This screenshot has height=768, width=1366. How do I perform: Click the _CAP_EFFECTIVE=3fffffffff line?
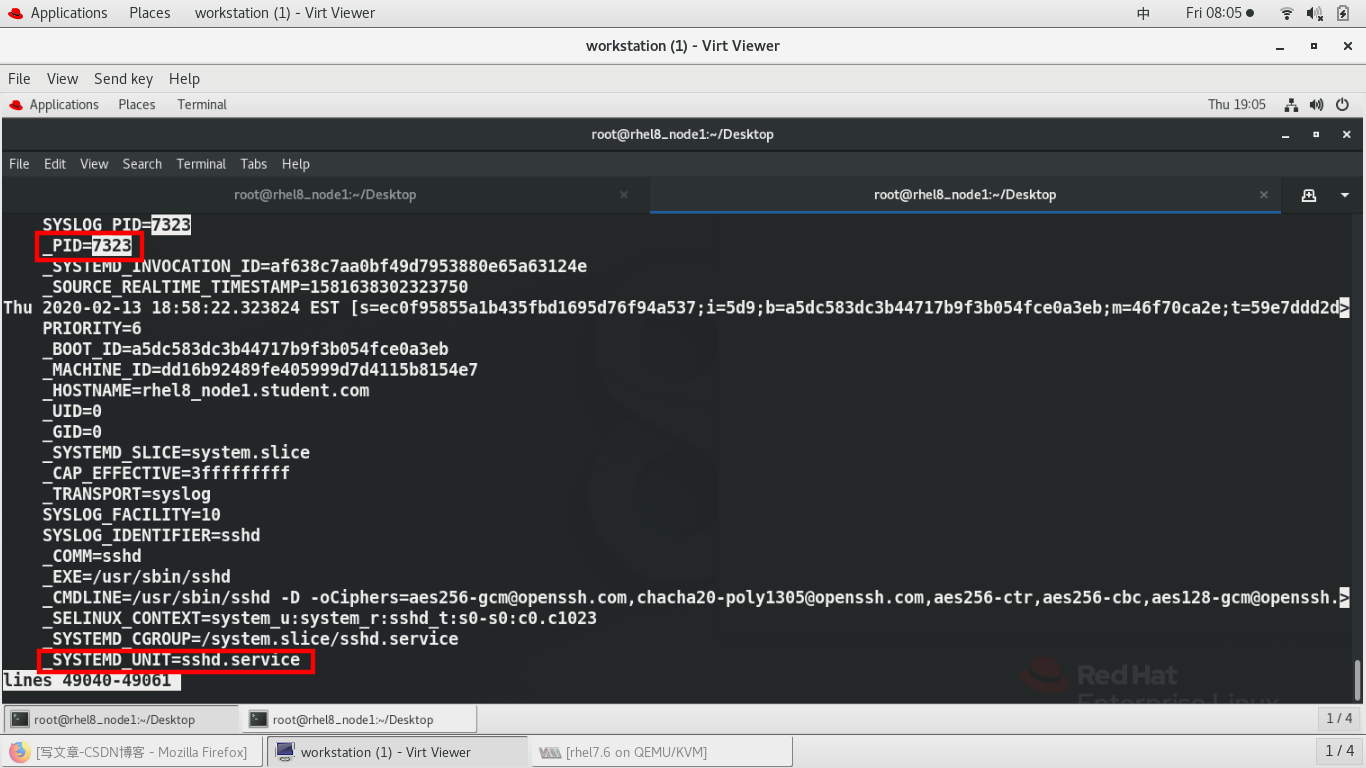[166, 473]
